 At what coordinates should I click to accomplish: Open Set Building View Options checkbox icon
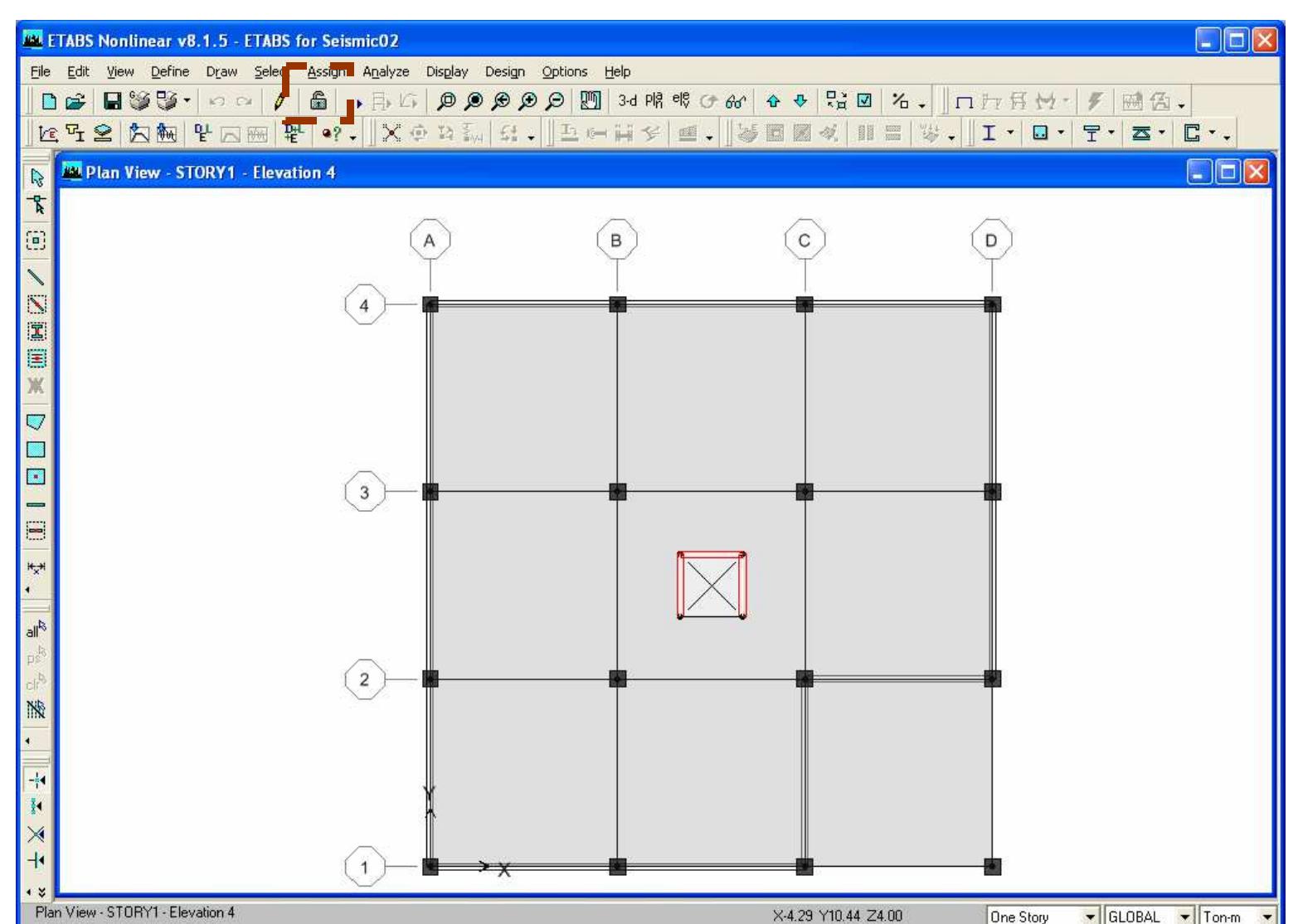[x=863, y=100]
